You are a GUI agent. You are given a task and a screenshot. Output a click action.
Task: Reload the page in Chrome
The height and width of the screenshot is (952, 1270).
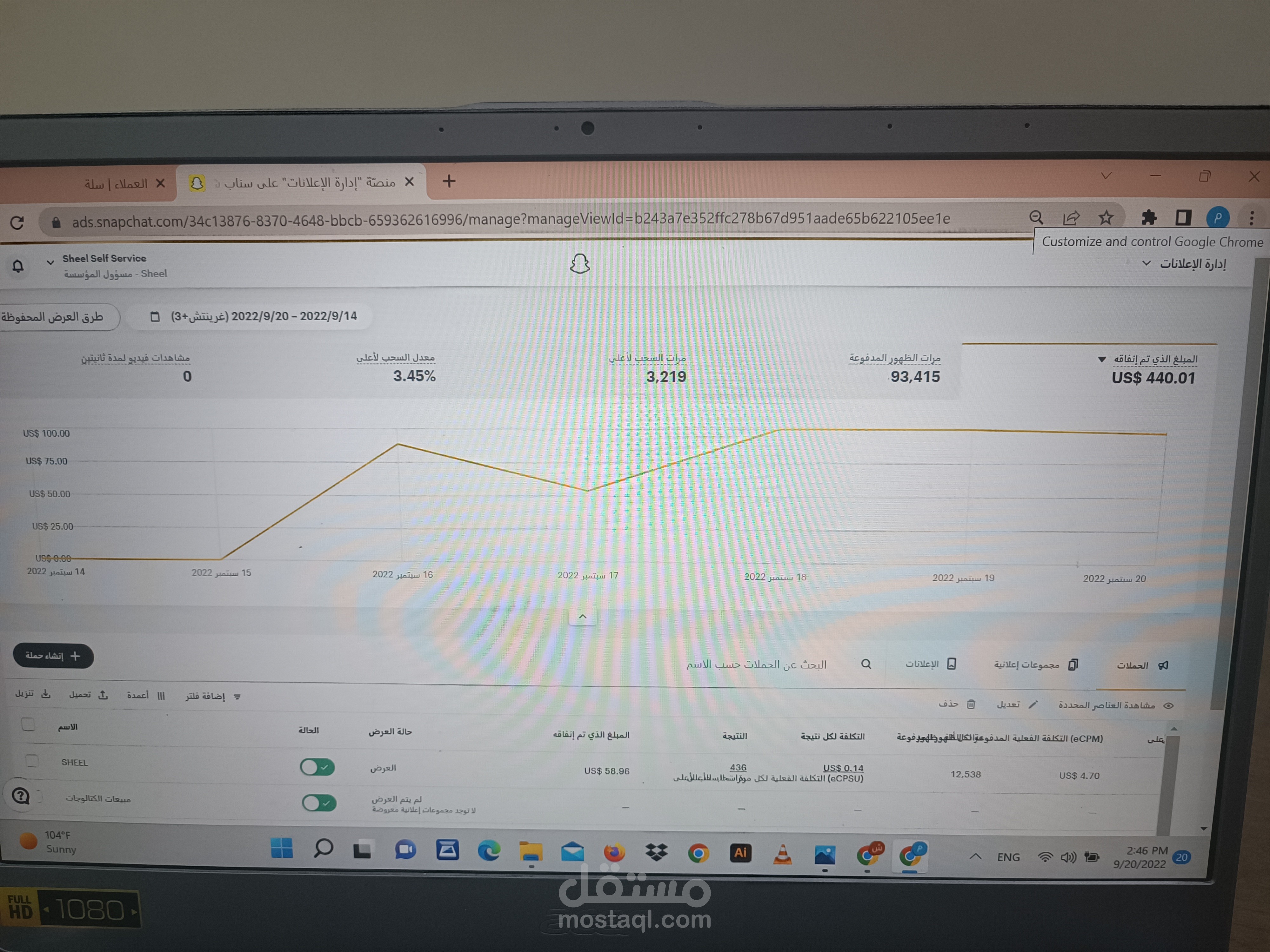(x=17, y=222)
